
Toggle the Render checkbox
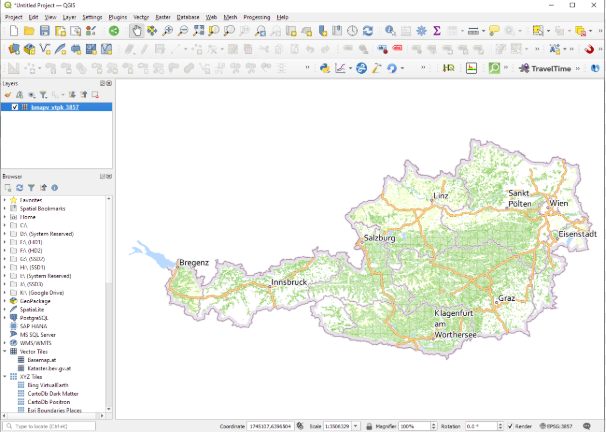(x=510, y=426)
